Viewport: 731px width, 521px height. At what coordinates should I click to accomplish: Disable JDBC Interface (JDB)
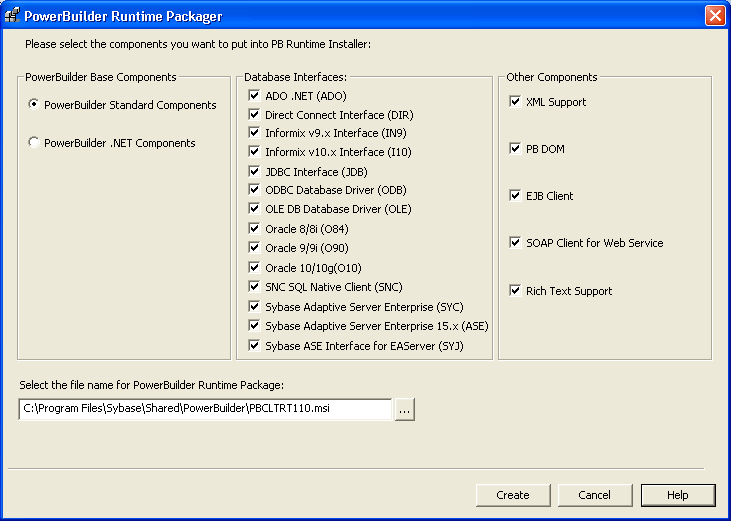click(x=254, y=171)
